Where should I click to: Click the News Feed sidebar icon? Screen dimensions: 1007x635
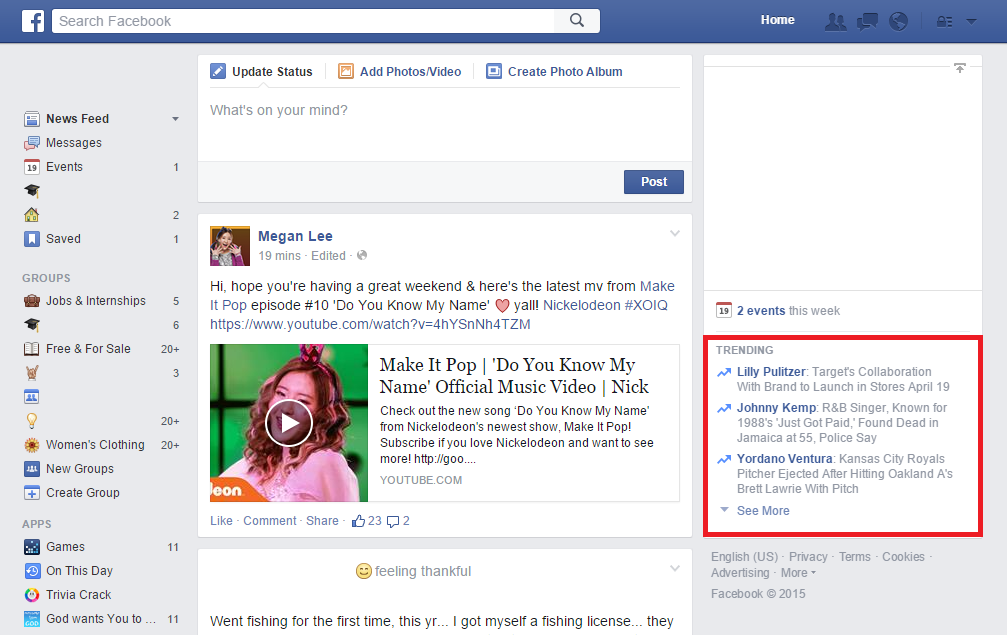click(31, 119)
